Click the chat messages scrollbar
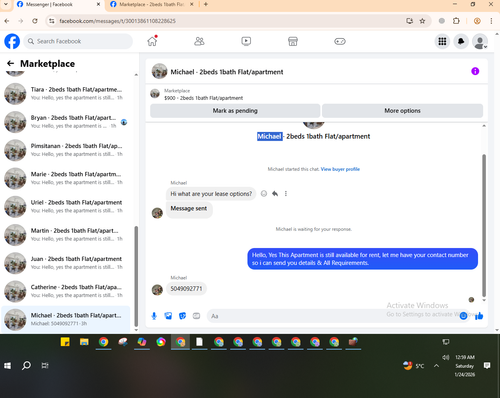500x398 pixels. pos(484,226)
